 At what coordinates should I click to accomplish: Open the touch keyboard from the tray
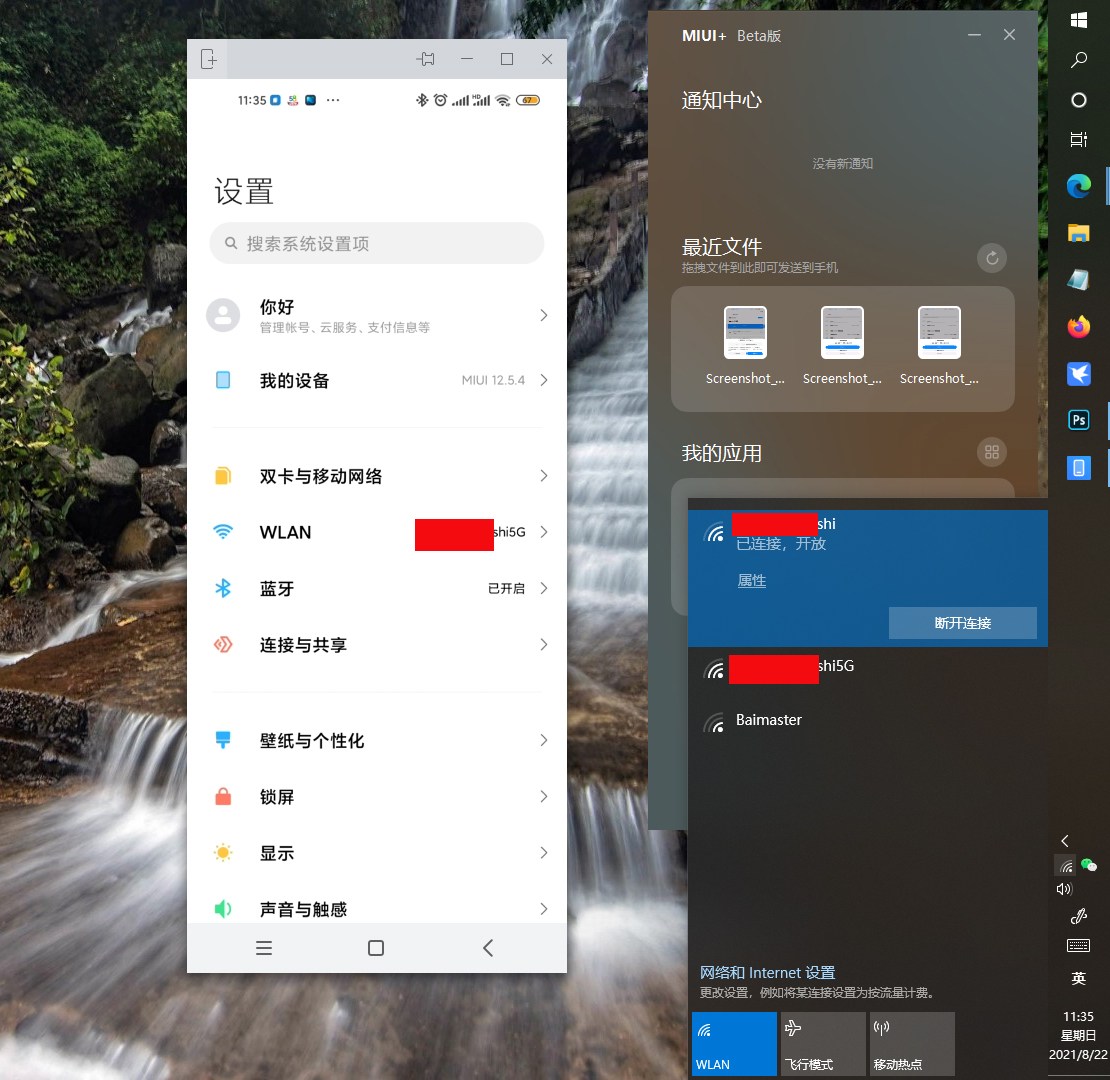[1078, 945]
